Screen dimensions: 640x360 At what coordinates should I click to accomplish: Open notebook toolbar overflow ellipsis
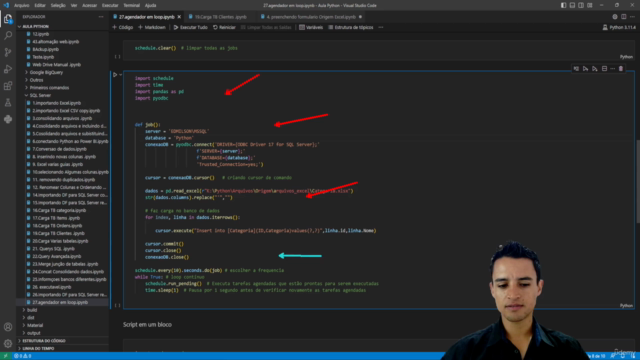381,27
